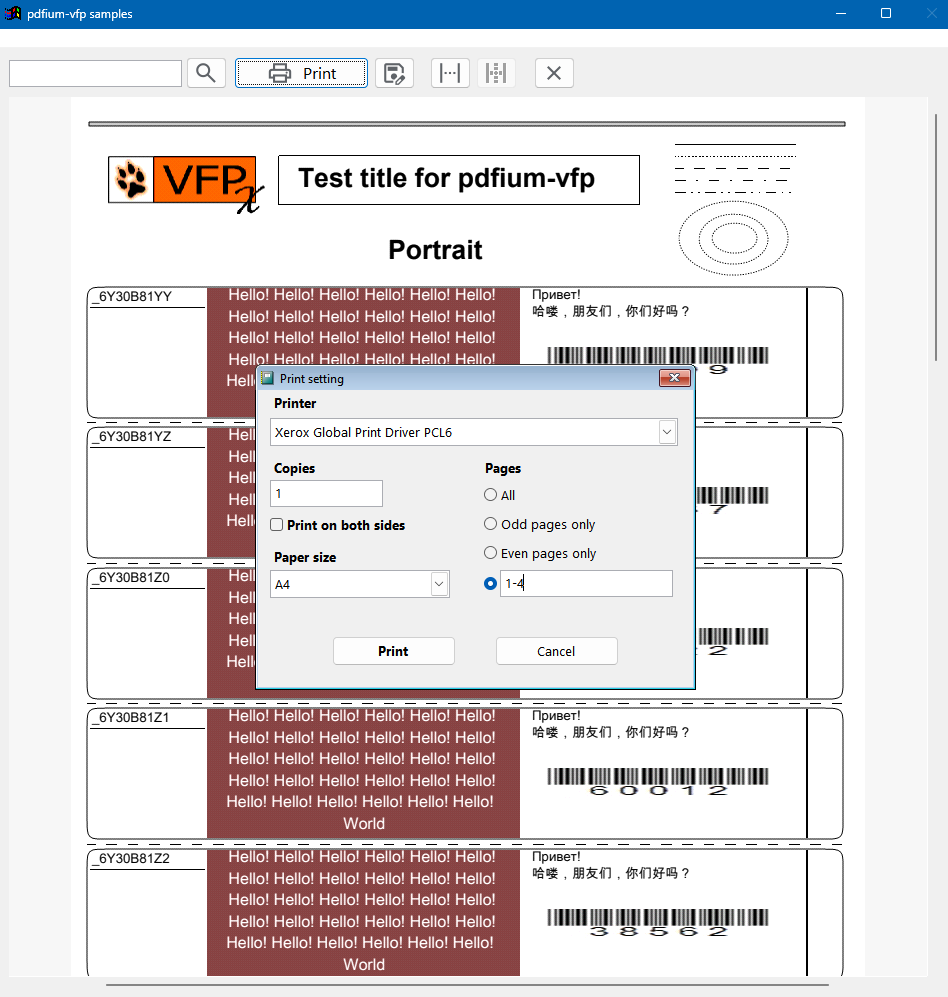This screenshot has width=948, height=997.
Task: Select the custom page range radio button
Action: pyautogui.click(x=490, y=583)
